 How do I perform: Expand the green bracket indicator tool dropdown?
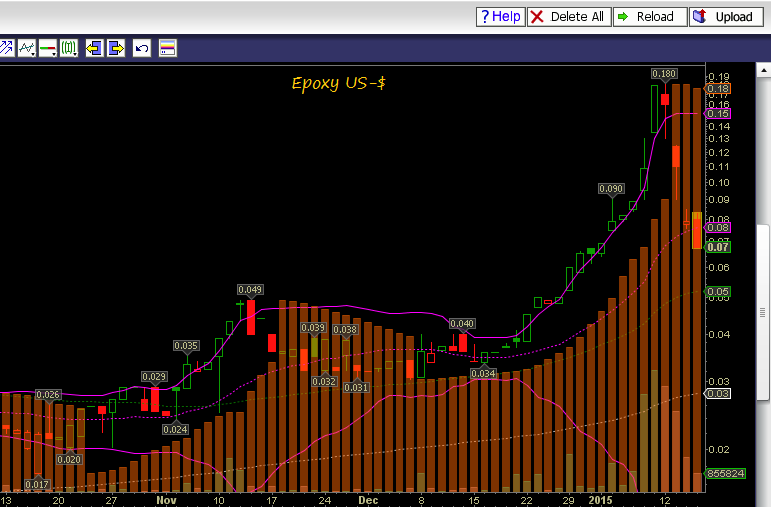(69, 48)
